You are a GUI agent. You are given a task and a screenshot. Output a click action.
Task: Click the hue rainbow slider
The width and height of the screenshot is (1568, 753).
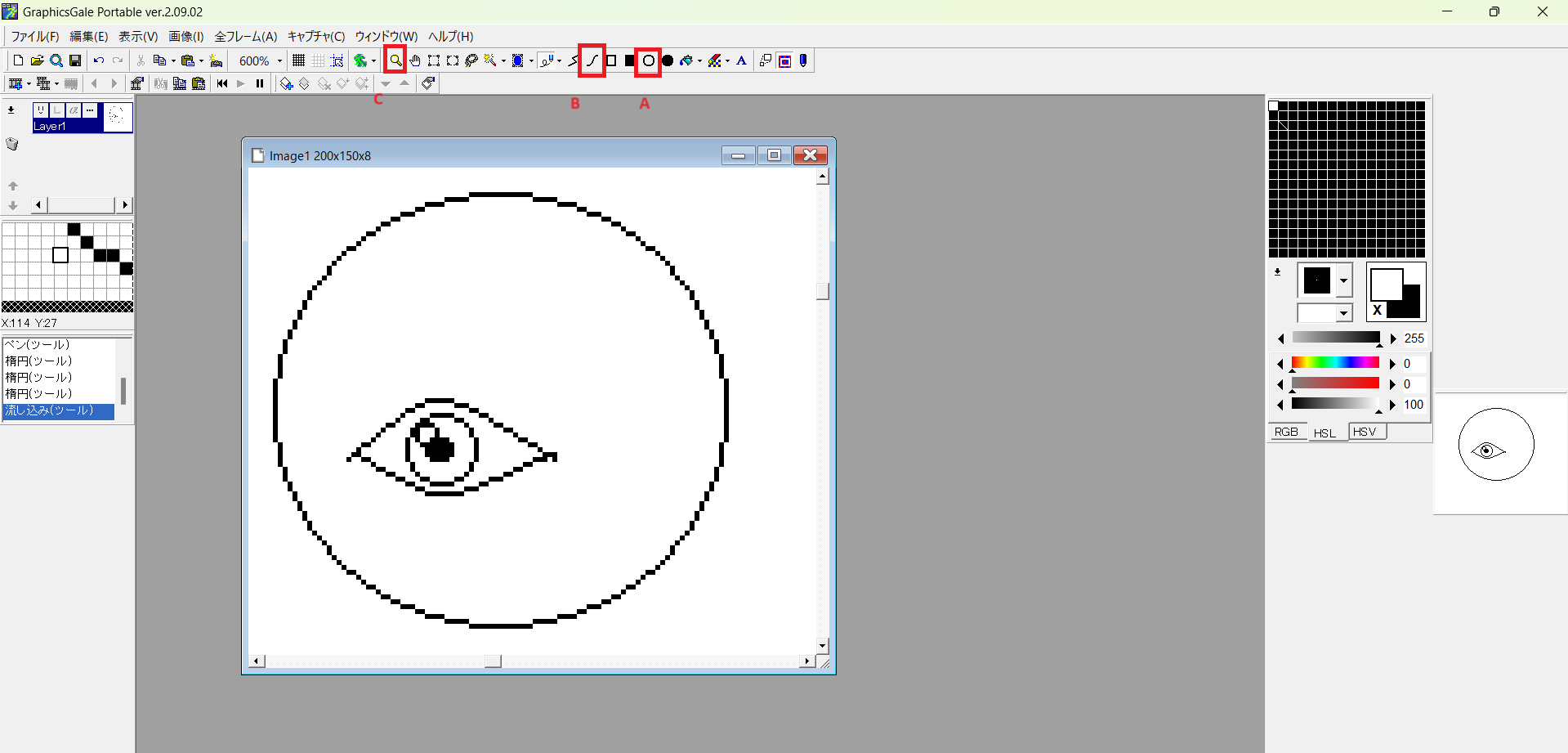tap(1335, 363)
